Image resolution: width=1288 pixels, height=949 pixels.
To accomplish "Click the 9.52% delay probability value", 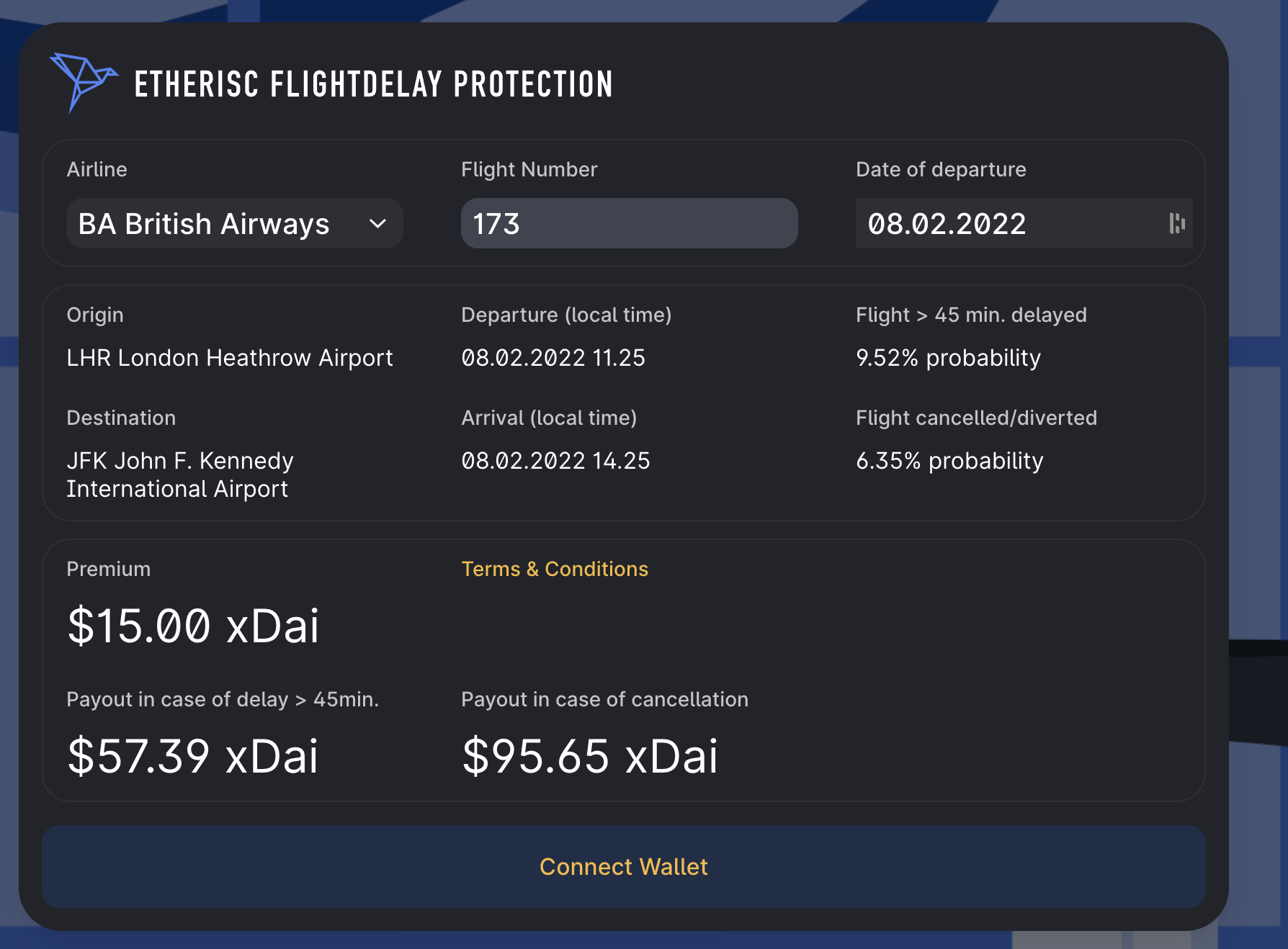I will (948, 358).
